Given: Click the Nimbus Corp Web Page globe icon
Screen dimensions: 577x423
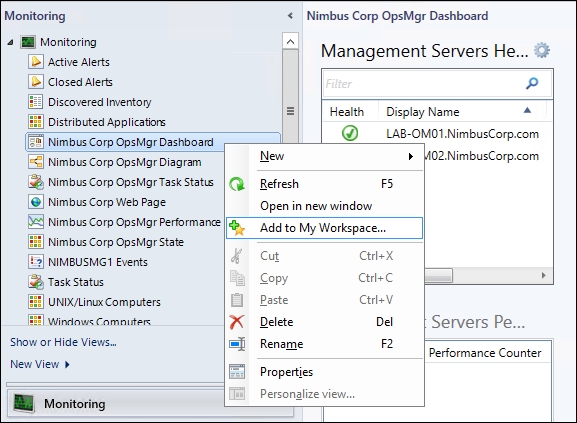Looking at the screenshot, I should tap(36, 202).
